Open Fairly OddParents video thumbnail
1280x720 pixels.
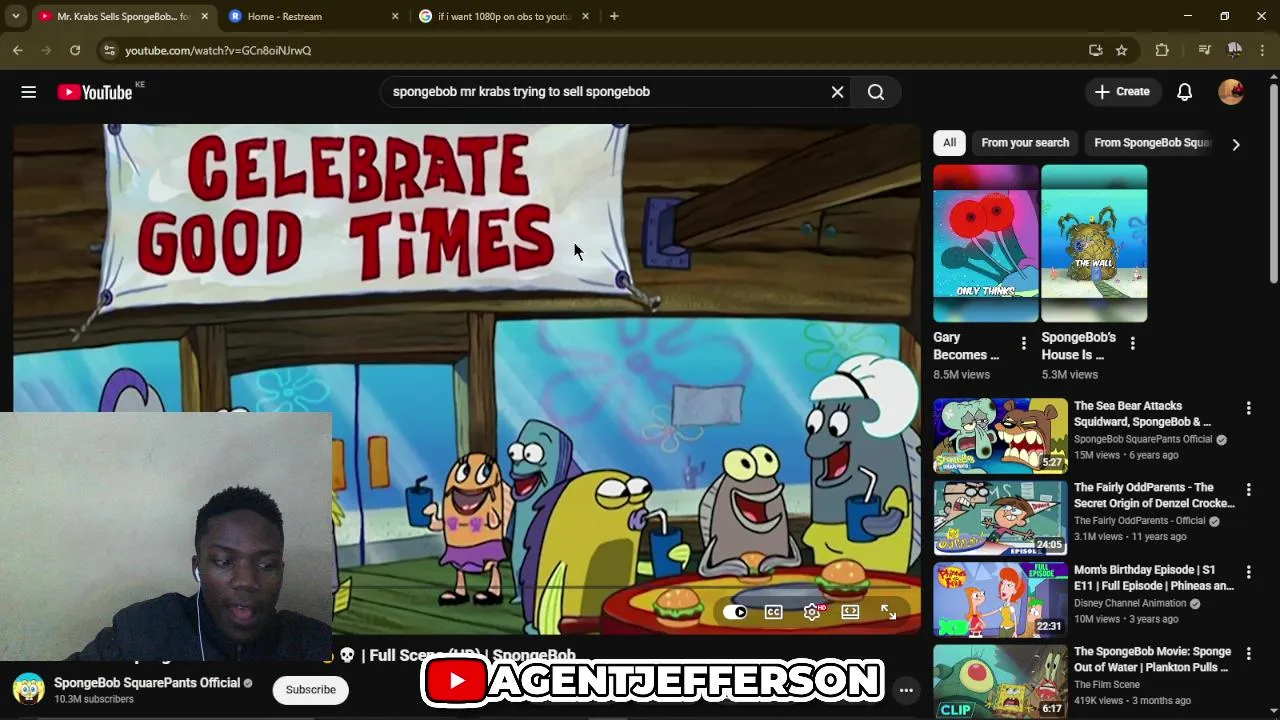click(x=1000, y=518)
